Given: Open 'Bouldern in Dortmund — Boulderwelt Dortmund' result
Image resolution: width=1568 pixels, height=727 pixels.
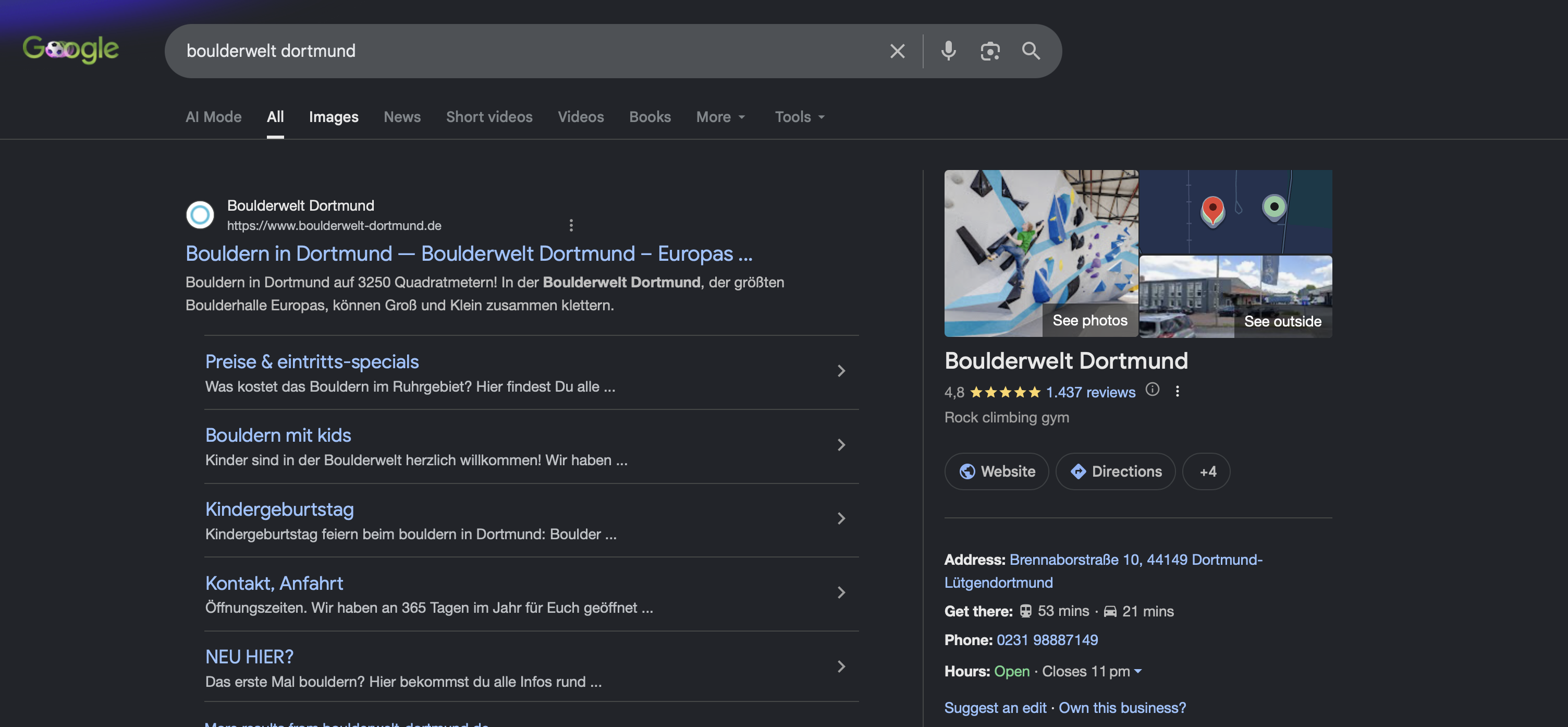Looking at the screenshot, I should [469, 253].
